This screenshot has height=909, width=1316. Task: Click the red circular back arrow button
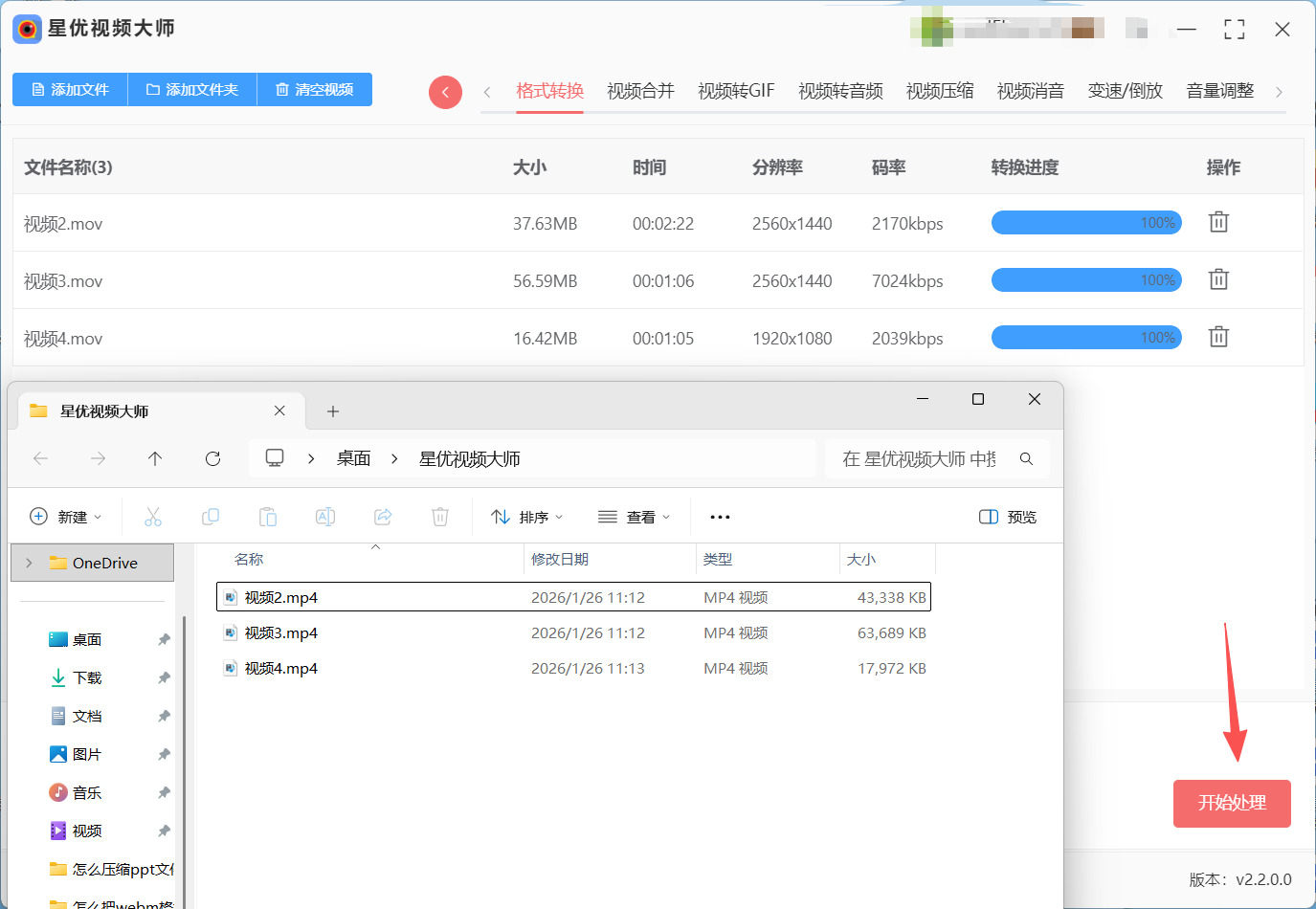coord(445,92)
